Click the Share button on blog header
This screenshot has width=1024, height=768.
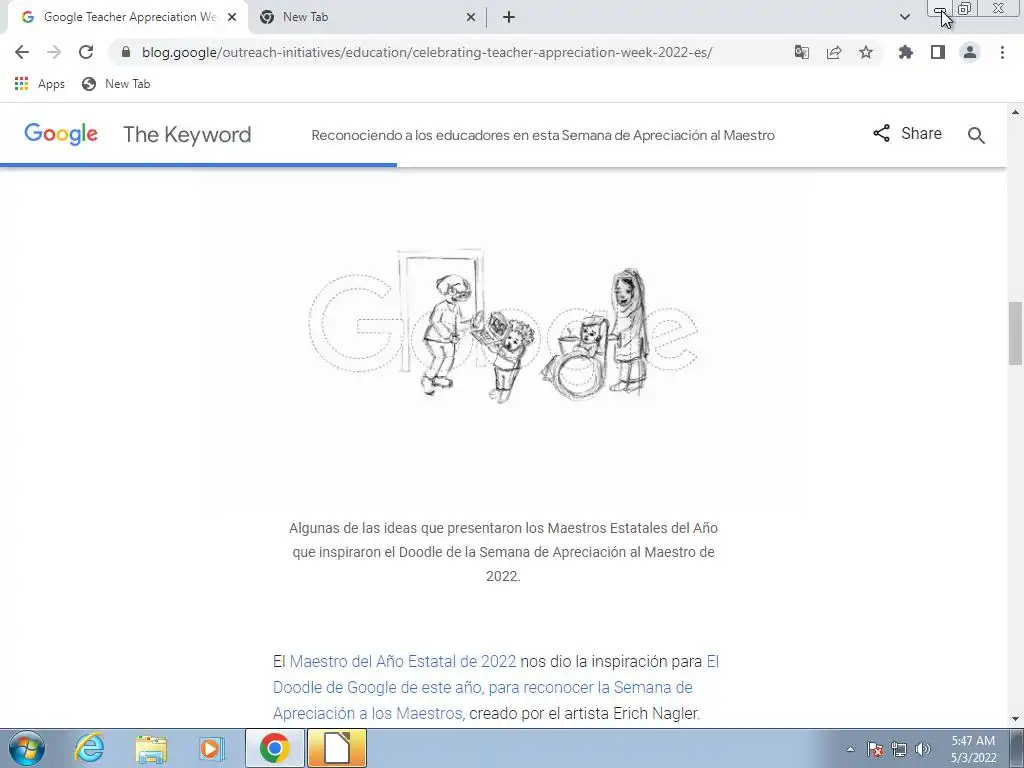tap(908, 133)
